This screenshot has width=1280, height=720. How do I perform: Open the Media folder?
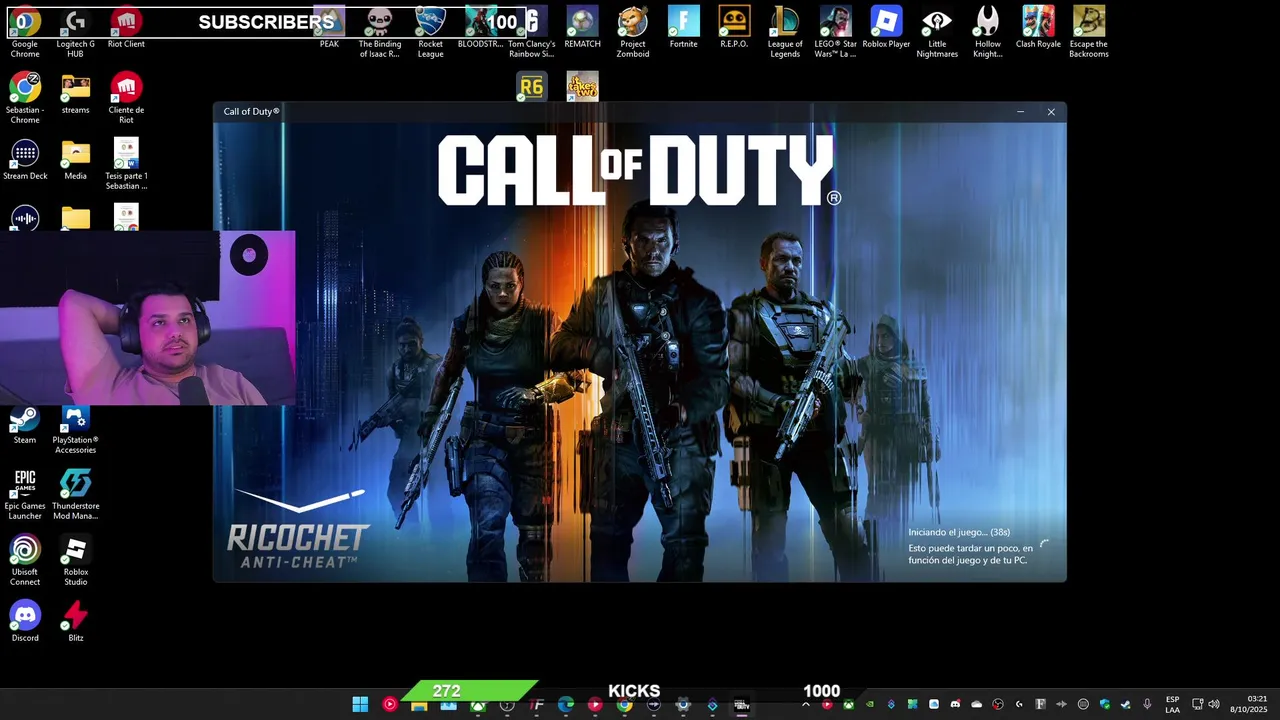[x=75, y=159]
